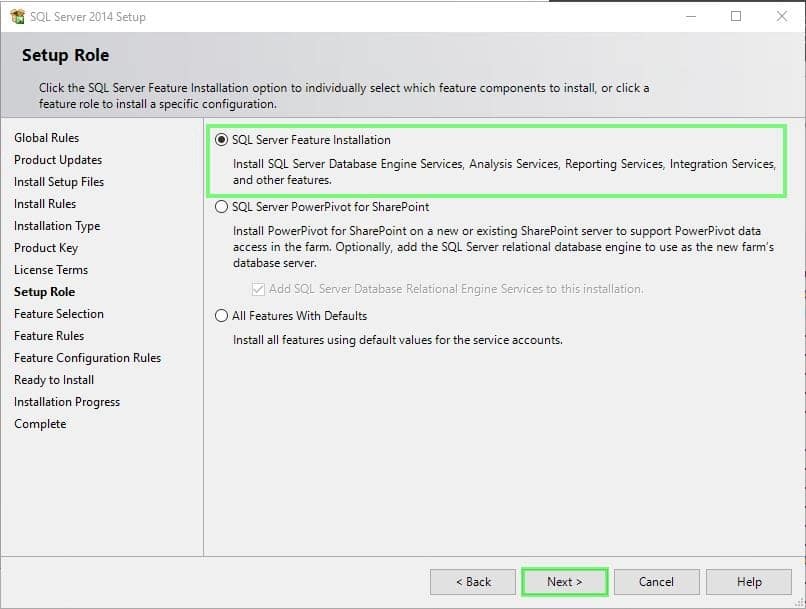
Task: Click Feature Rules step in sidebar
Action: [49, 336]
